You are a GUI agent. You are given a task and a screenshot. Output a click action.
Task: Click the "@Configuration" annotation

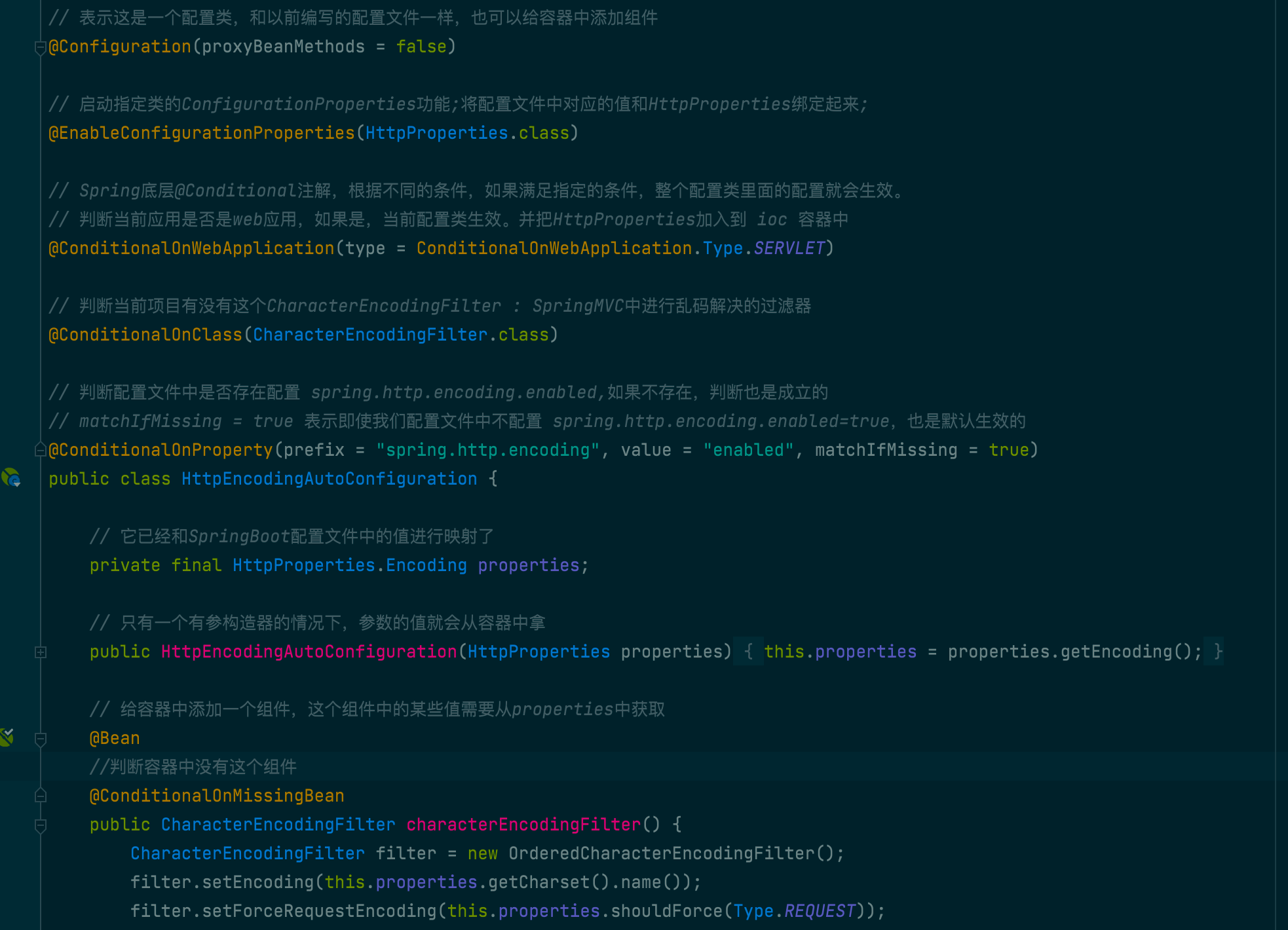pos(120,46)
